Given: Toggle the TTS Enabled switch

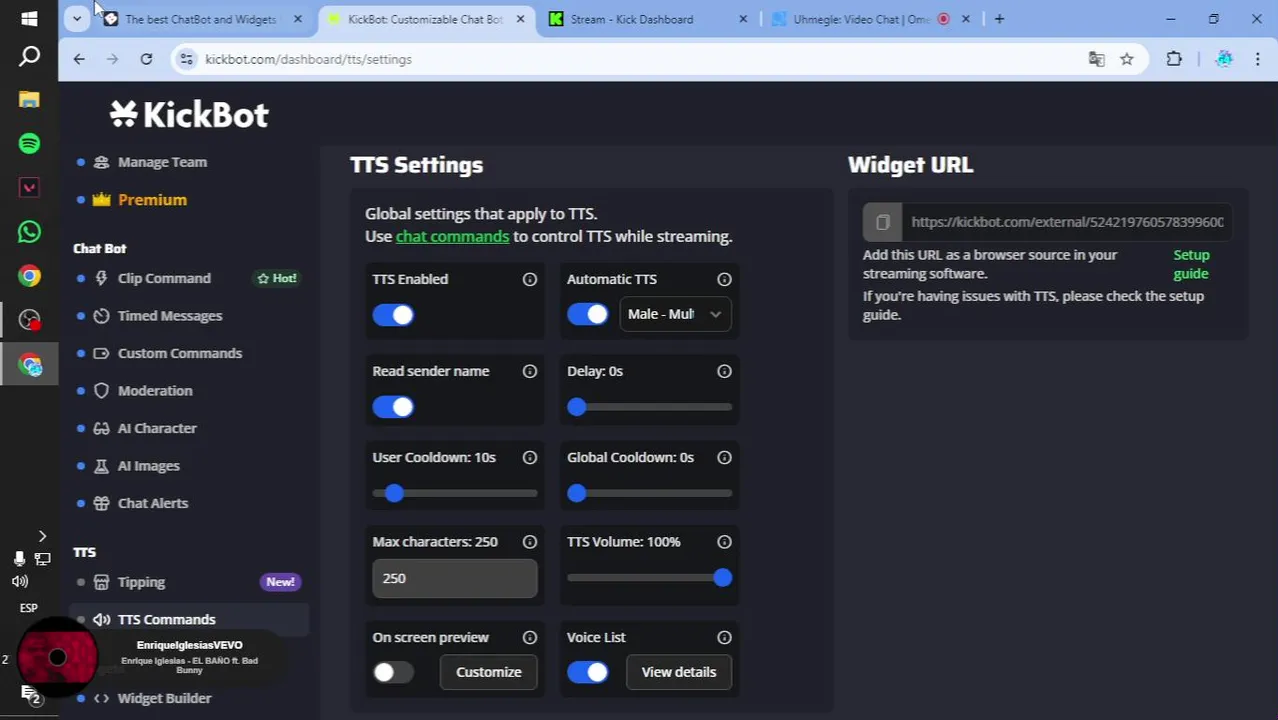Looking at the screenshot, I should 393,315.
